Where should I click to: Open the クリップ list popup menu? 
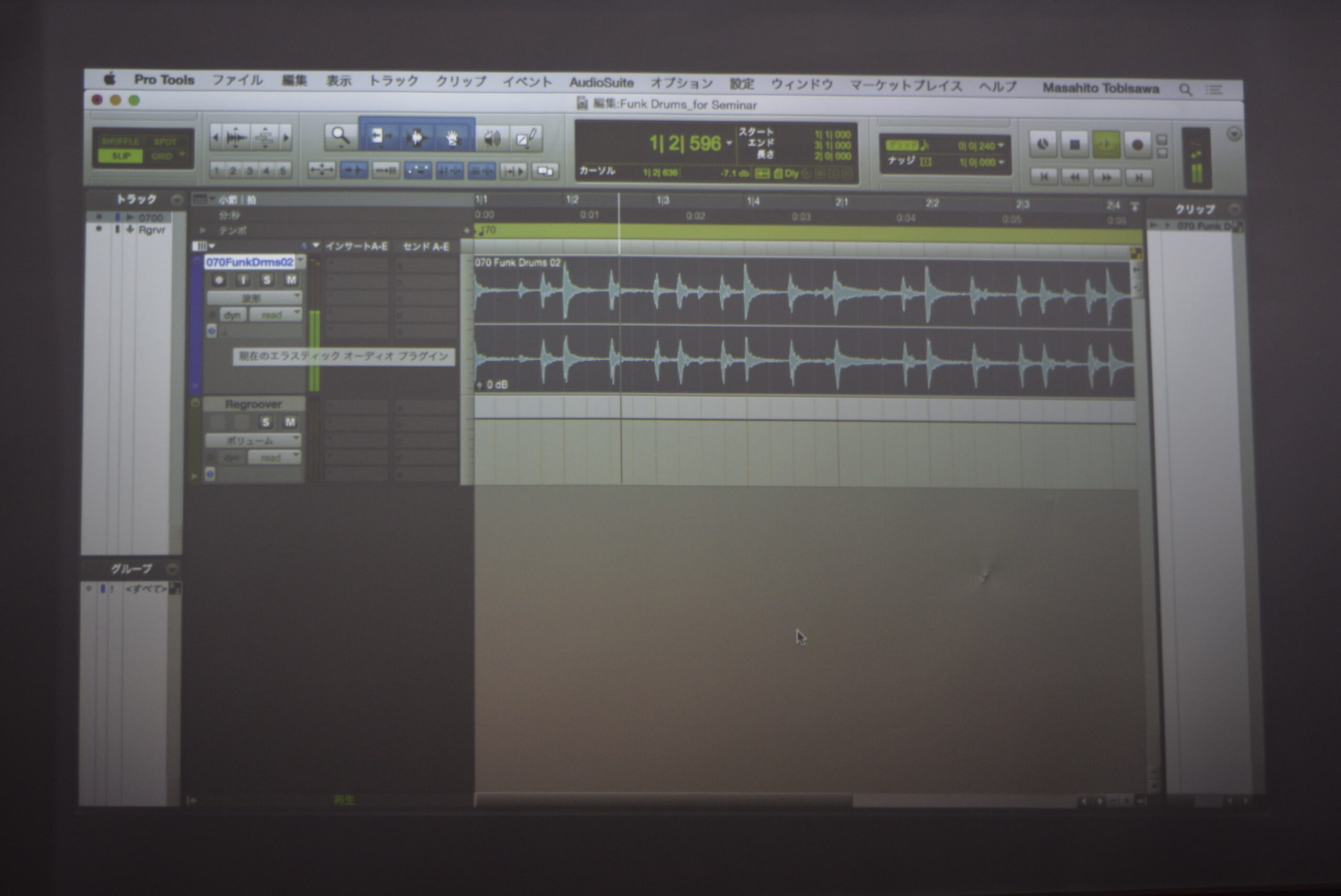tap(1235, 208)
